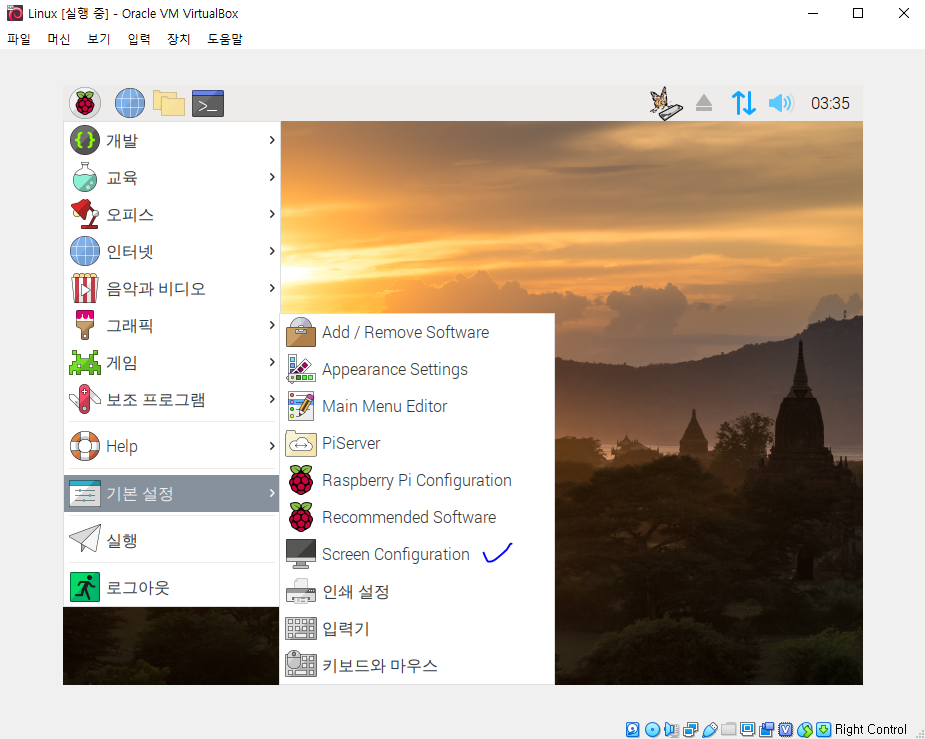
Task: Open Recommended Software
Action: click(417, 517)
